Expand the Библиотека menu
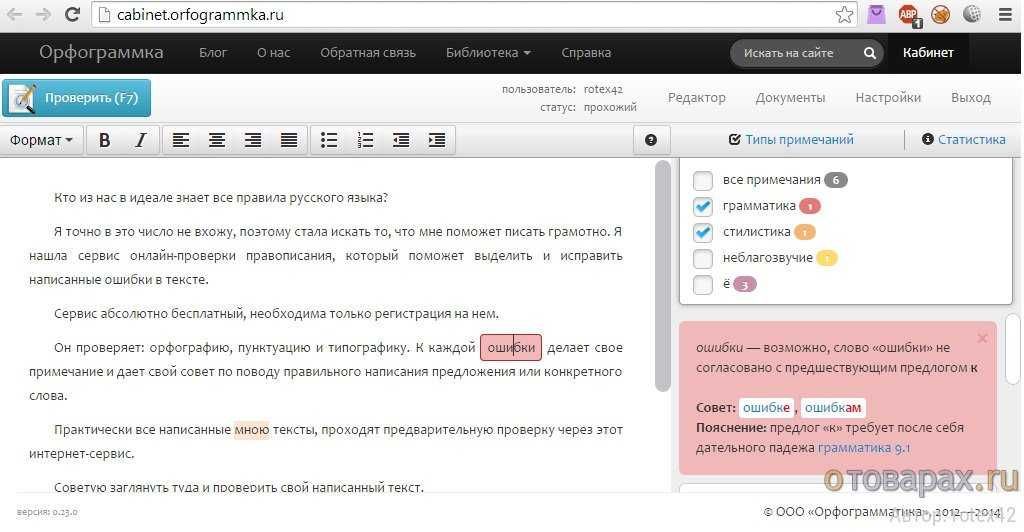The image size is (1024, 532). click(488, 53)
